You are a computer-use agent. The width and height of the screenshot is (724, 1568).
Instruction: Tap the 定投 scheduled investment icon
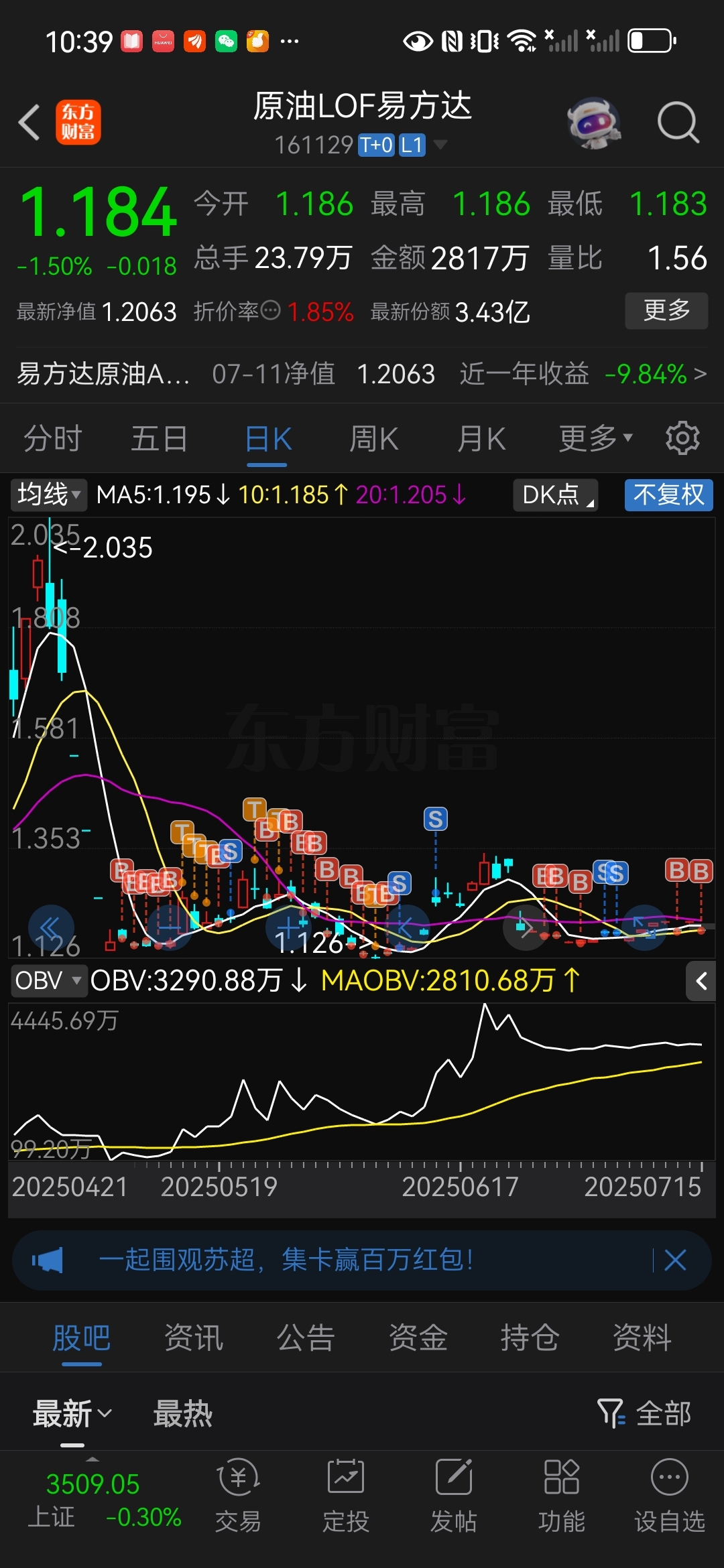click(346, 1496)
